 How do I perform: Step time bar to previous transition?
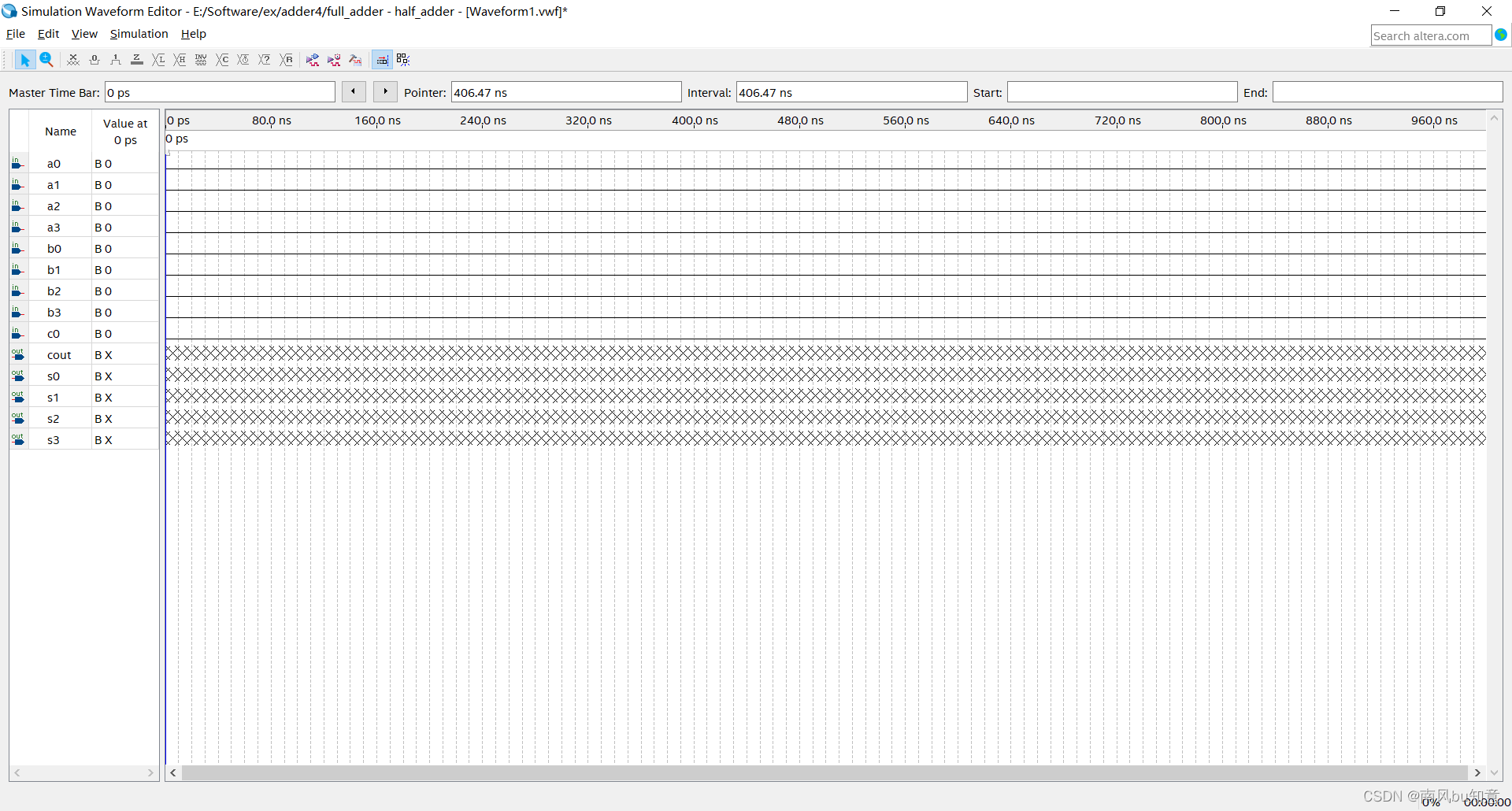tap(354, 91)
